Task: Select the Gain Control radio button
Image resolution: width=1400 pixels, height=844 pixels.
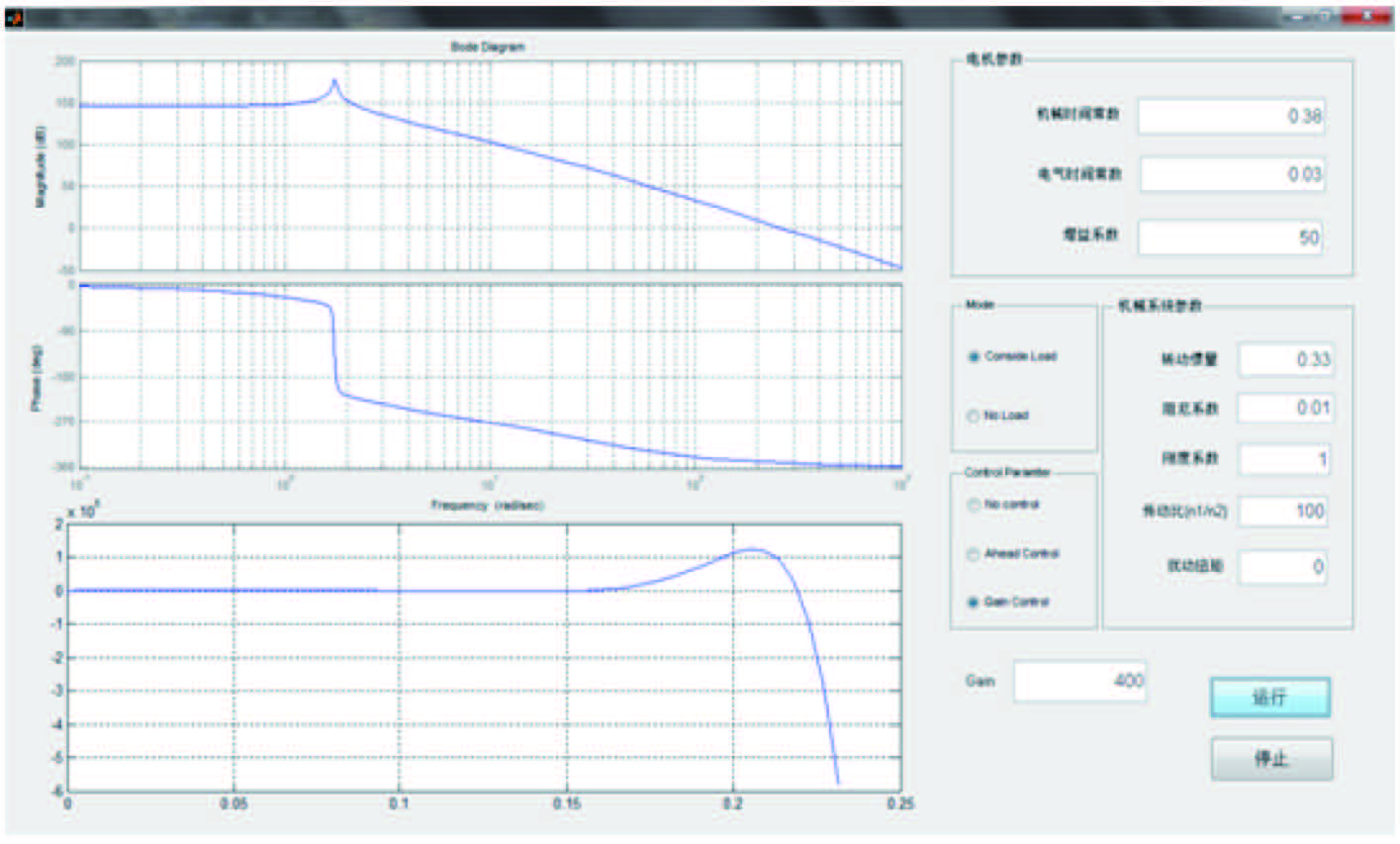Action: (x=974, y=602)
